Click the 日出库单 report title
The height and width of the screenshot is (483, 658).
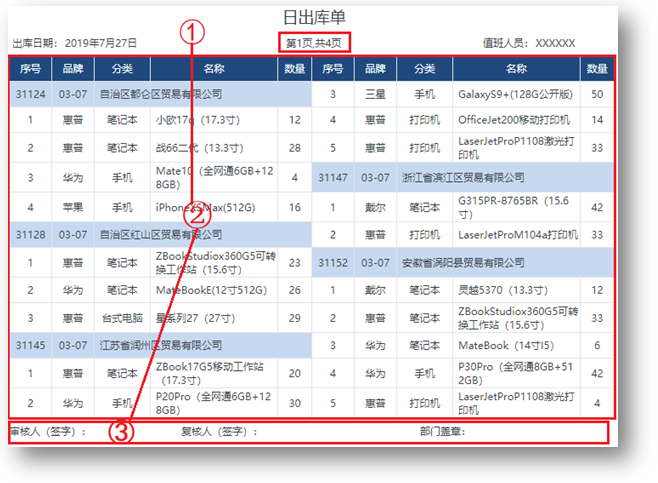(x=314, y=18)
